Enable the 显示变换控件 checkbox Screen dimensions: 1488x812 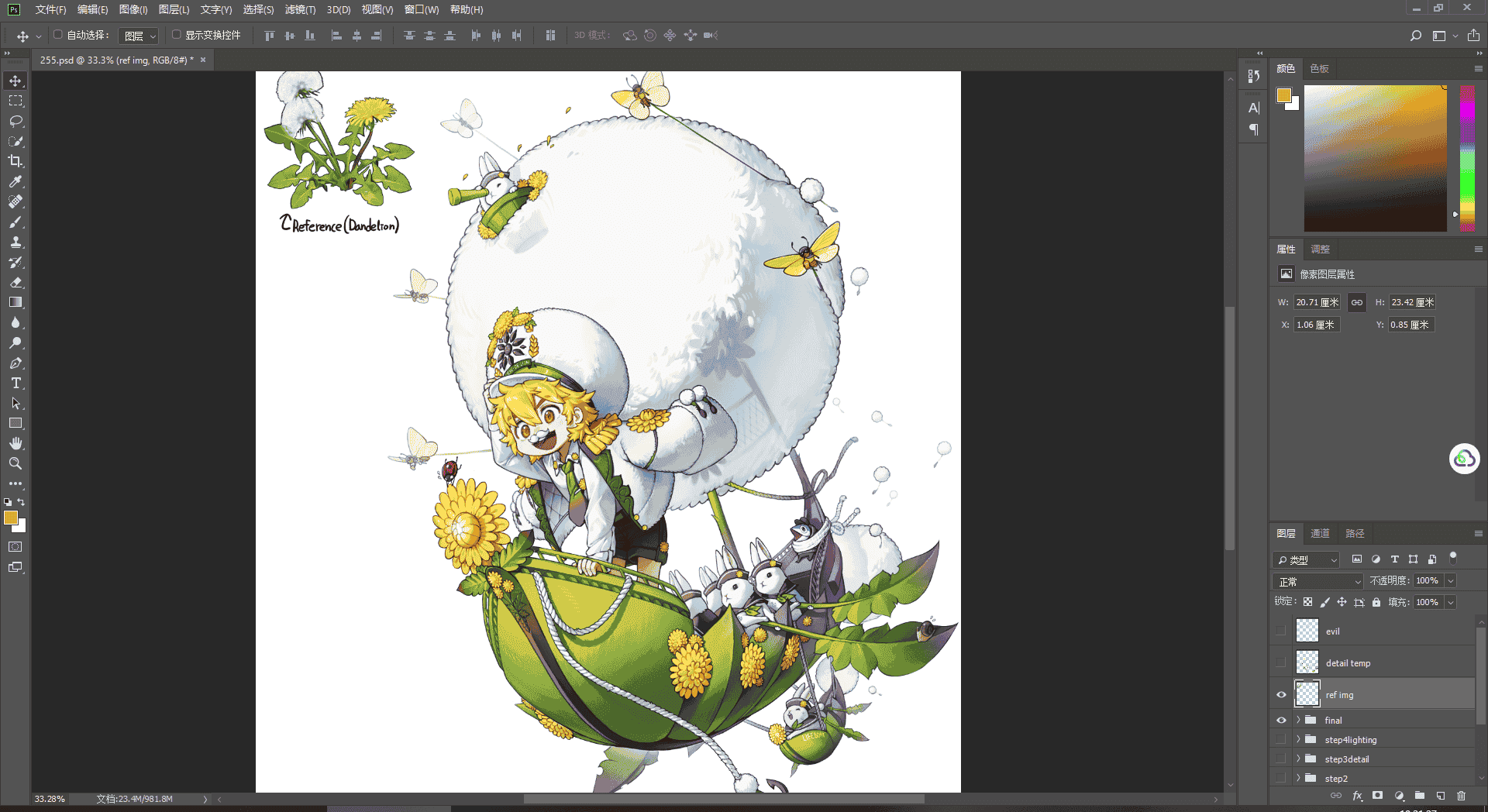[x=176, y=35]
